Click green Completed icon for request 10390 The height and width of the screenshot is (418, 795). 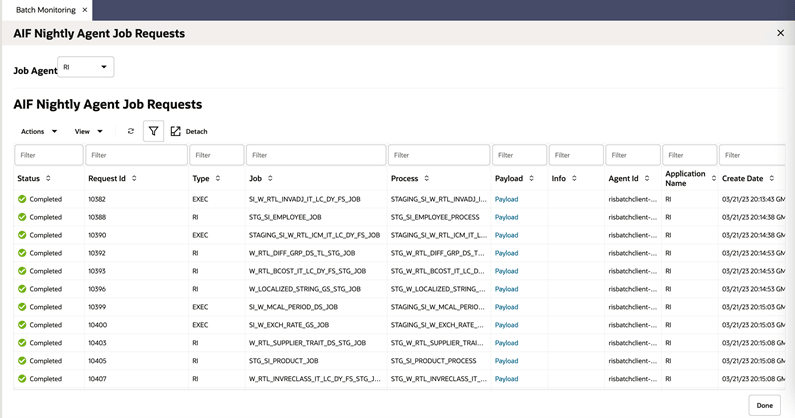pyautogui.click(x=22, y=235)
